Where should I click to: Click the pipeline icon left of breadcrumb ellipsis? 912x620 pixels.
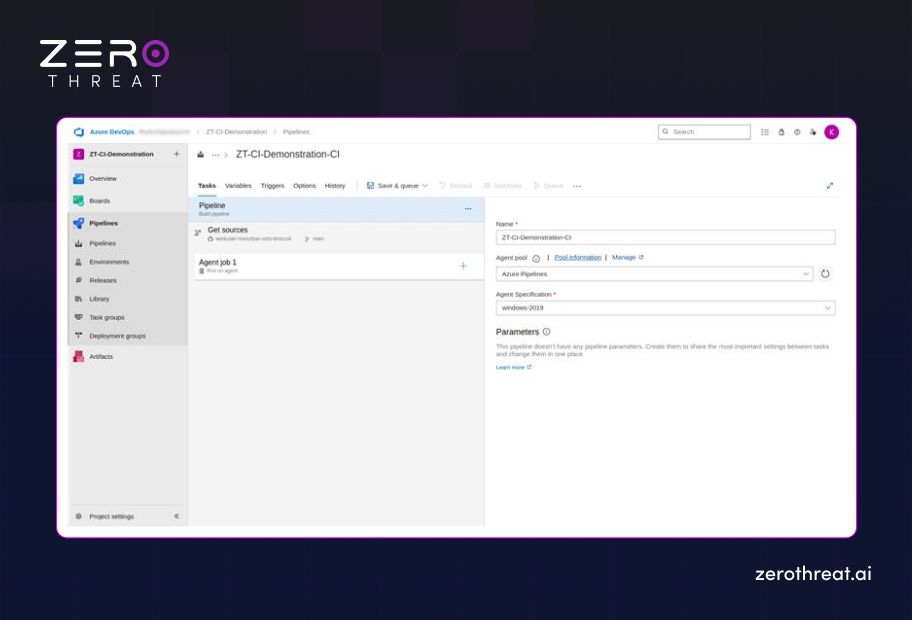tap(201, 155)
